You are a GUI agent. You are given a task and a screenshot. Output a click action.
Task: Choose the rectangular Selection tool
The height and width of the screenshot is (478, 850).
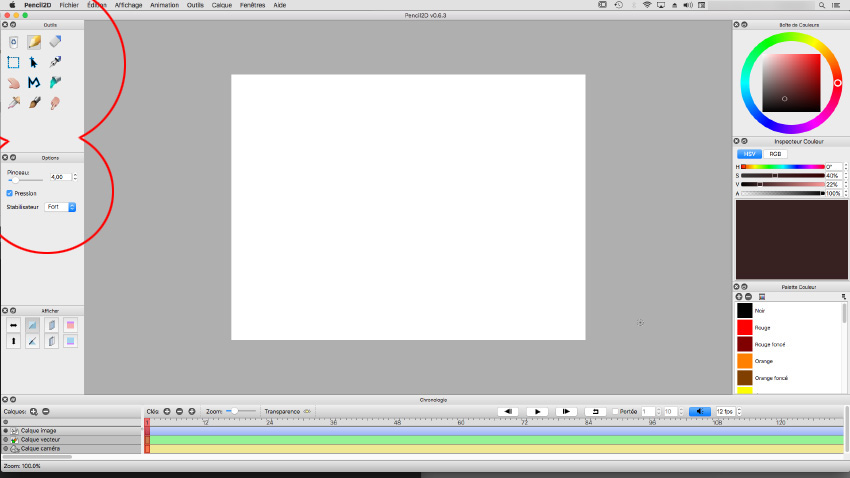pos(13,62)
